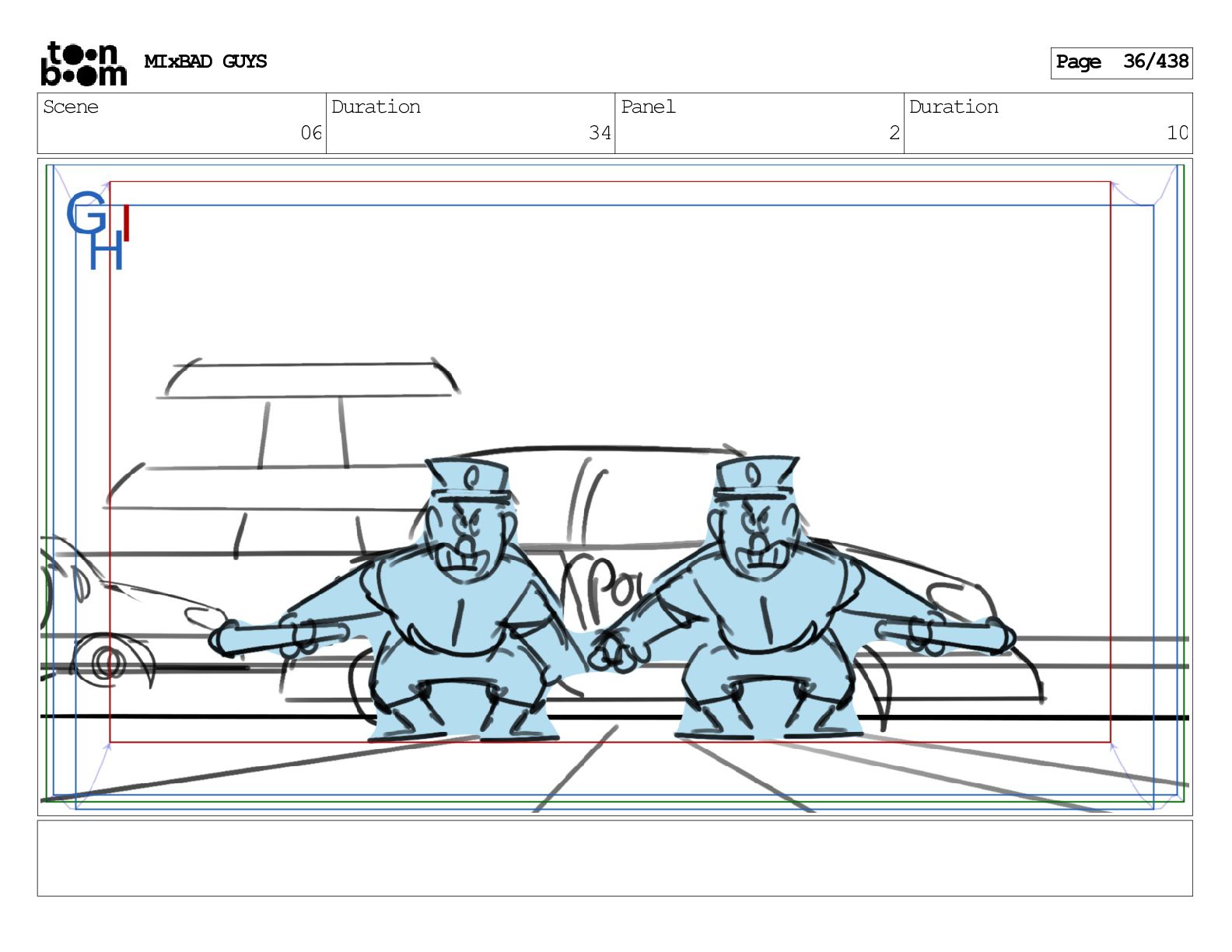This screenshot has width=1232, height=952.
Task: Select the 'MIxBAD GUYS' project title
Action: click(205, 61)
